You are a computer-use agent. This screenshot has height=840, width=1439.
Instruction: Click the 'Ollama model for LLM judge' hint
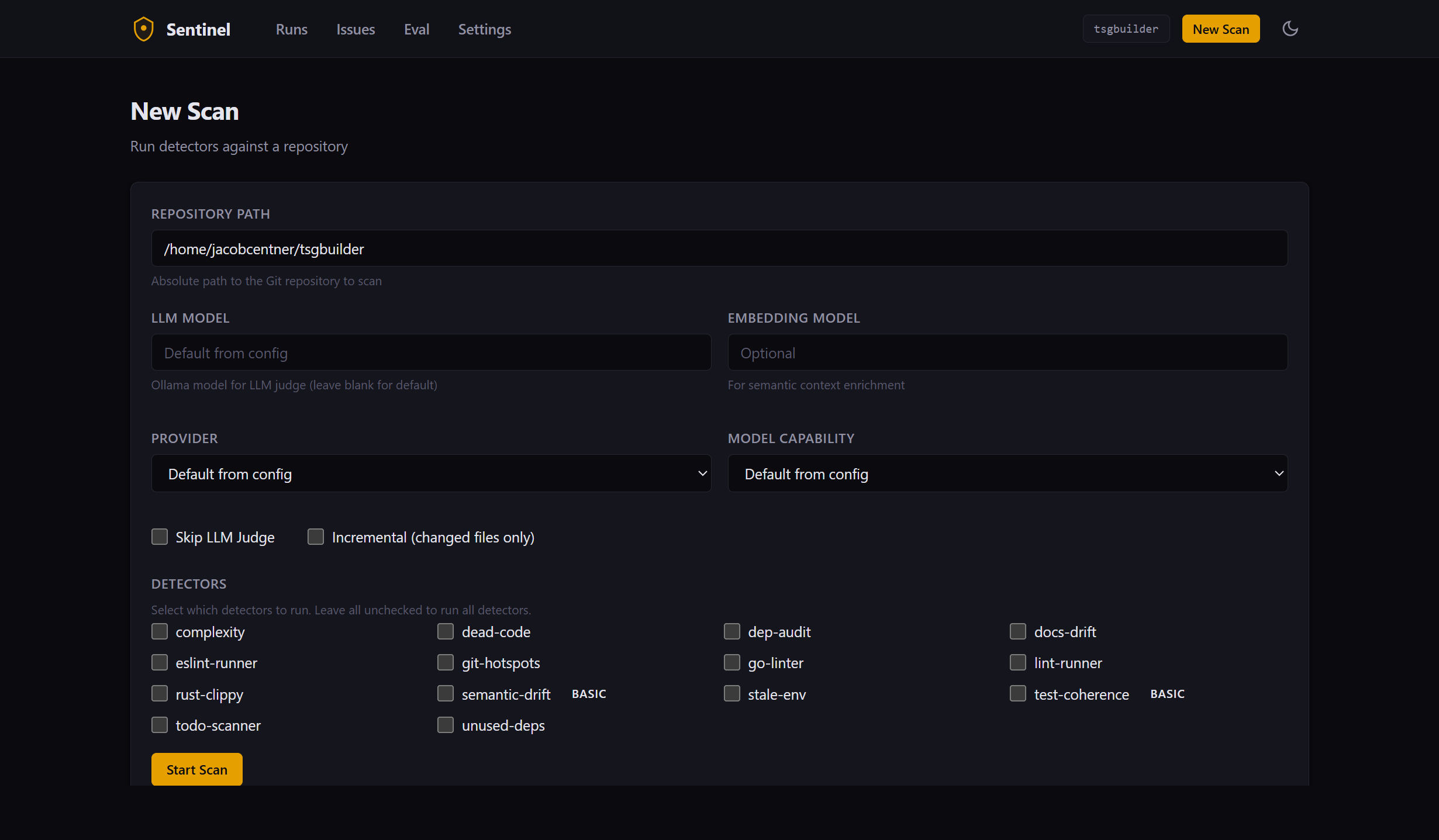click(294, 385)
